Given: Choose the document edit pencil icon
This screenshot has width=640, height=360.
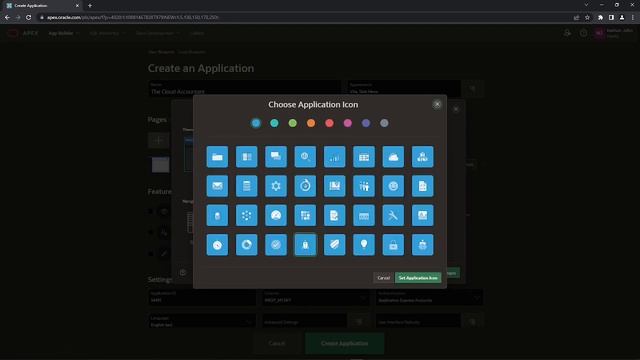Looking at the screenshot, I should pyautogui.click(x=335, y=216).
